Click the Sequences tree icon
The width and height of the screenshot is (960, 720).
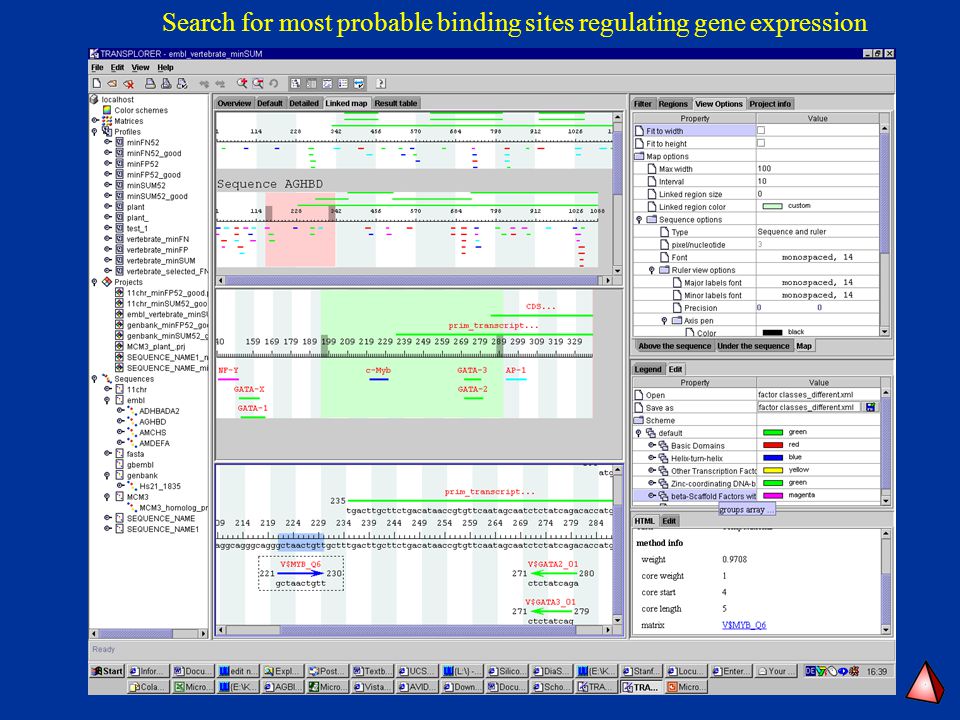(107, 378)
